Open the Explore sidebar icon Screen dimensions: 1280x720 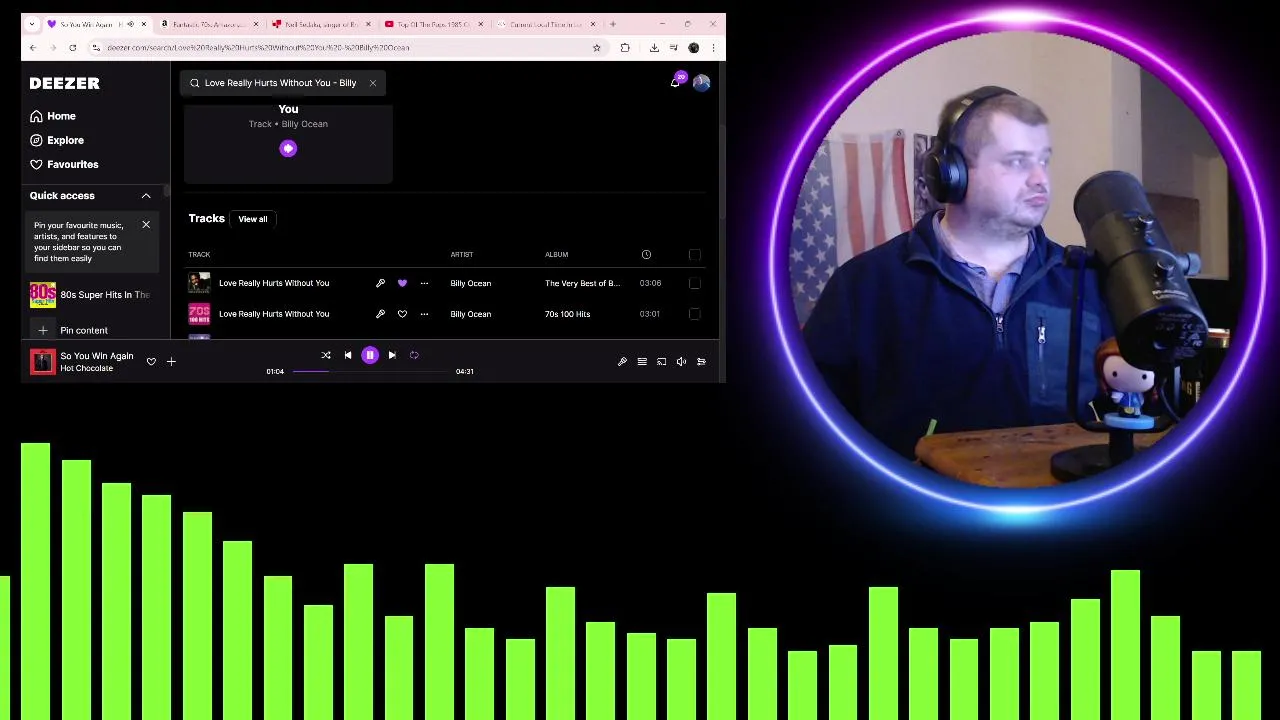pyautogui.click(x=36, y=140)
